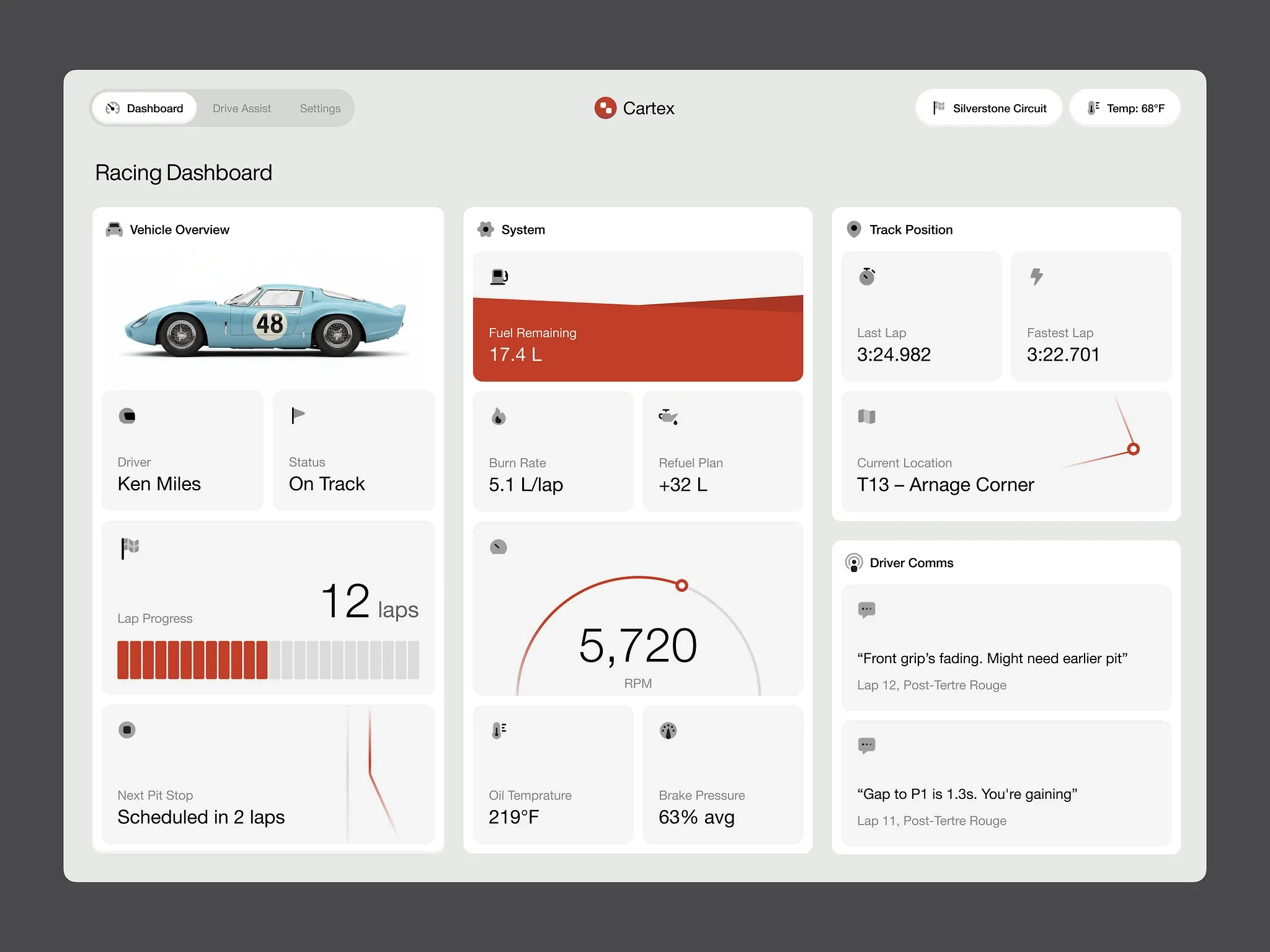Select the 3:22.701 fastest lap time

(x=1063, y=355)
